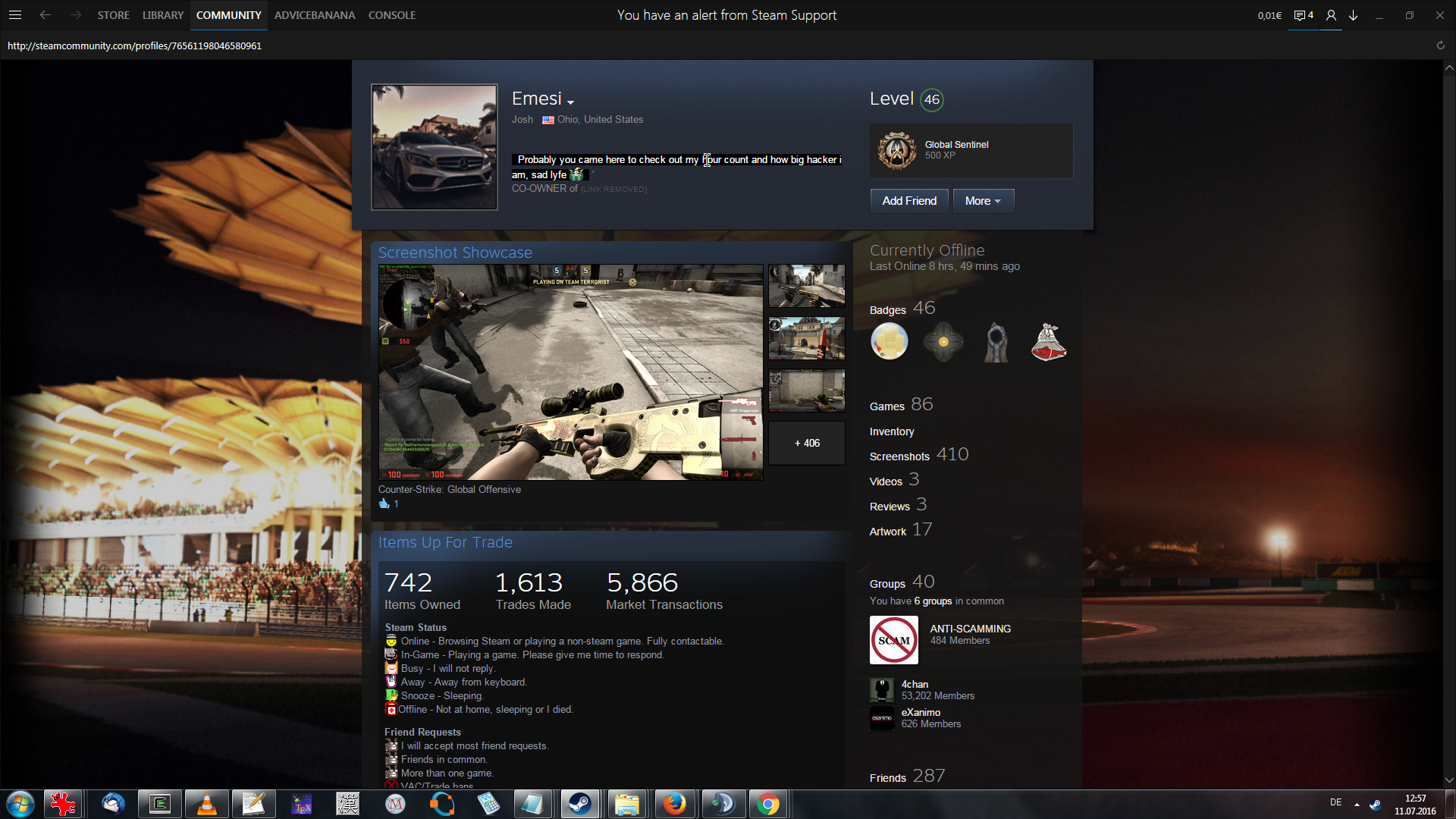1456x819 pixels.
Task: Open the ANTI-SCAMMING group avatar
Action: click(x=893, y=640)
